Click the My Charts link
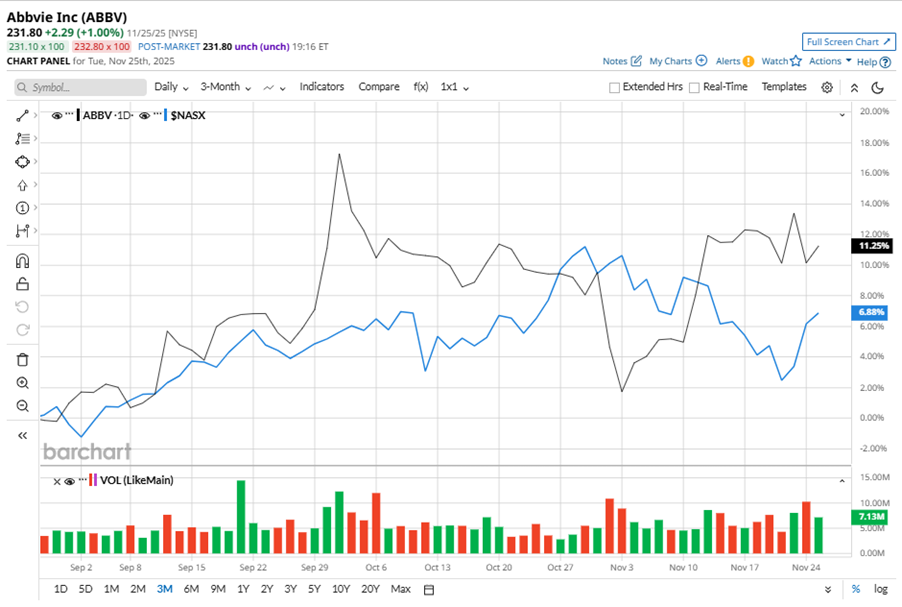This screenshot has width=902, height=607. [670, 61]
